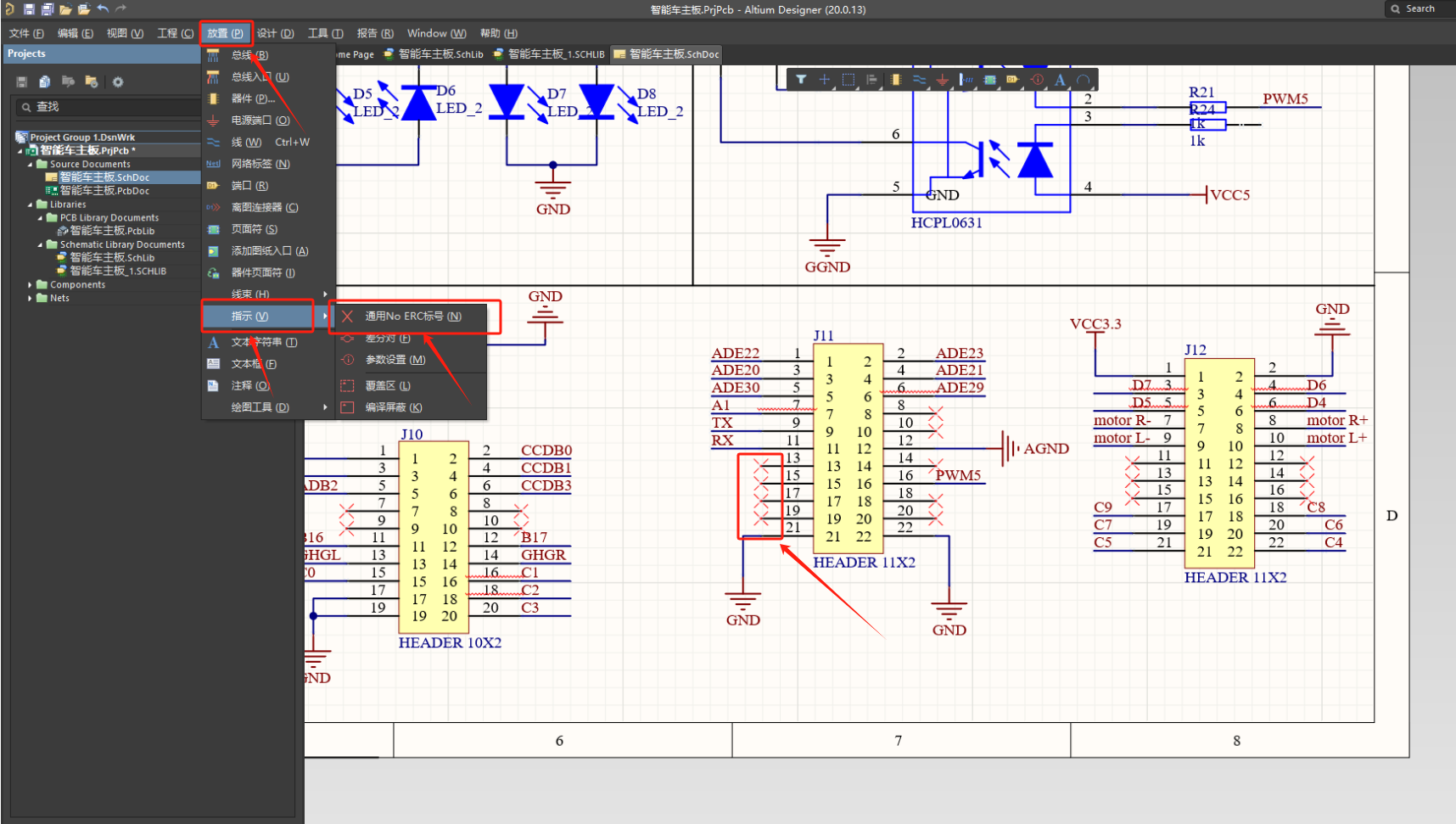
Task: Open the Projects panel settings gear
Action: (118, 81)
